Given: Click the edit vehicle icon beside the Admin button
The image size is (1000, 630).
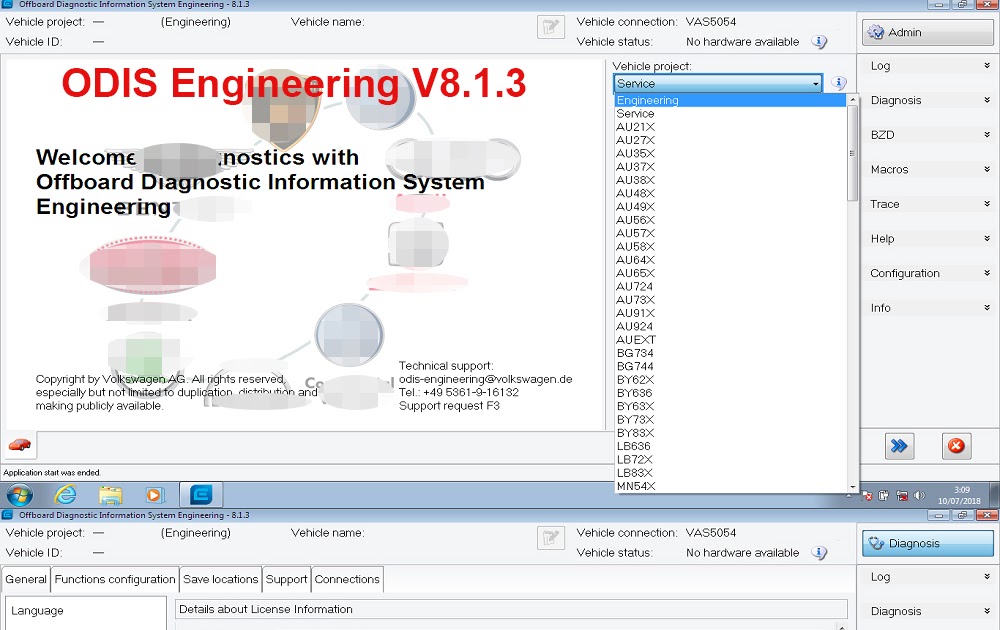Looking at the screenshot, I should click(x=550, y=27).
